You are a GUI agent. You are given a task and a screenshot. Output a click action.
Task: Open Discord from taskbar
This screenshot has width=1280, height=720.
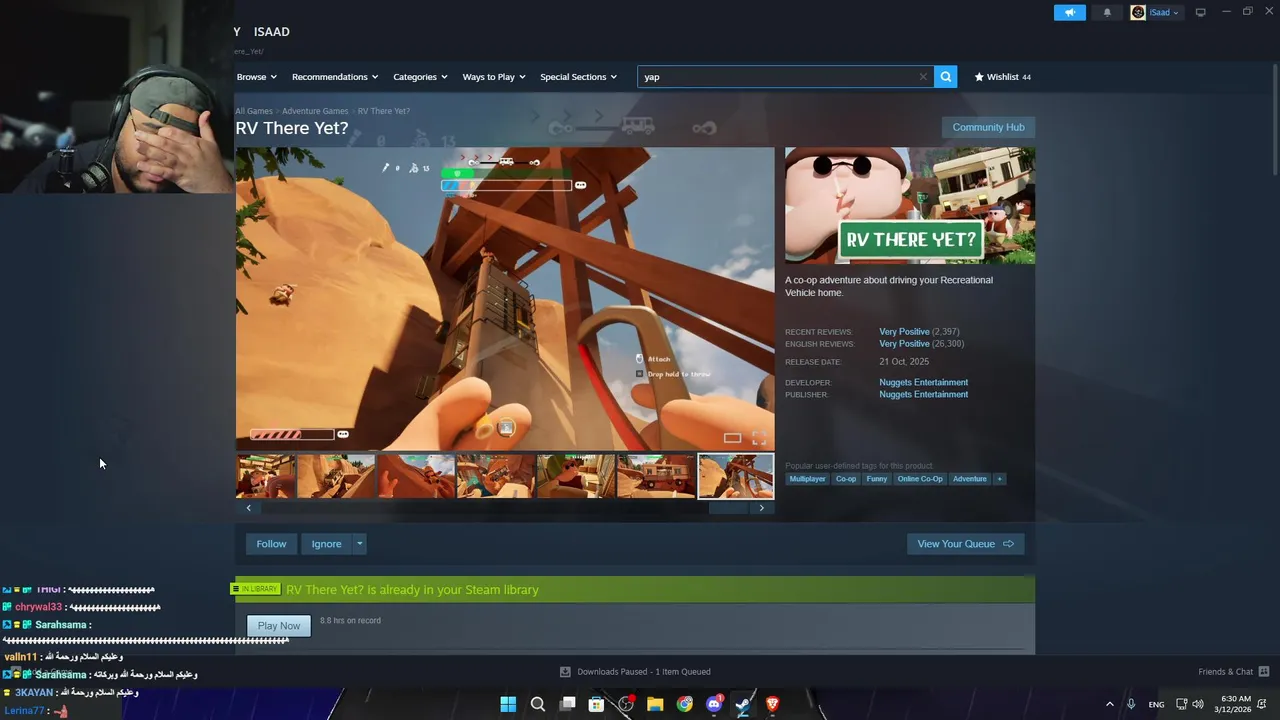tap(714, 704)
